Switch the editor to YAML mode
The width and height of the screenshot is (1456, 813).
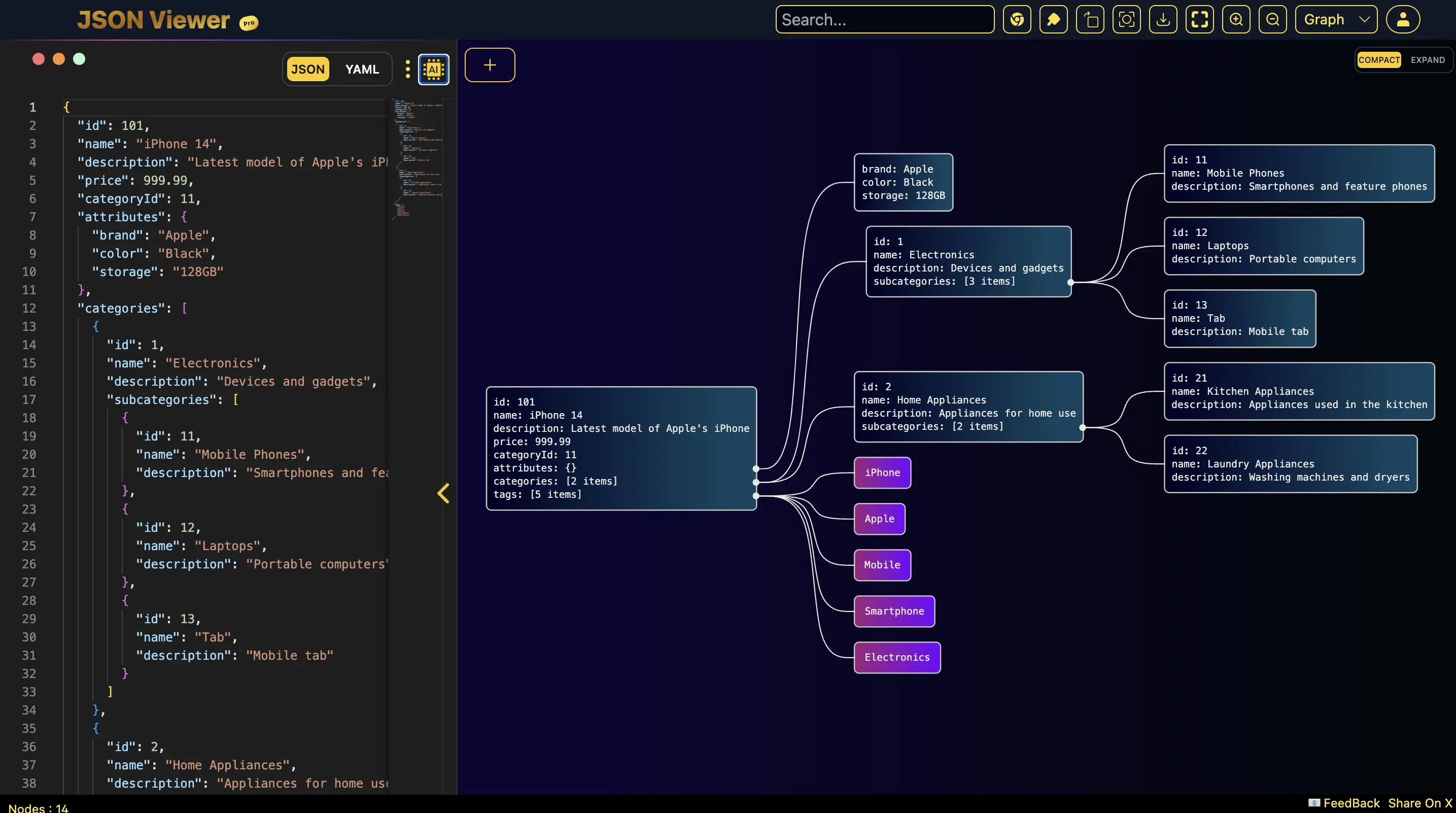click(x=362, y=69)
